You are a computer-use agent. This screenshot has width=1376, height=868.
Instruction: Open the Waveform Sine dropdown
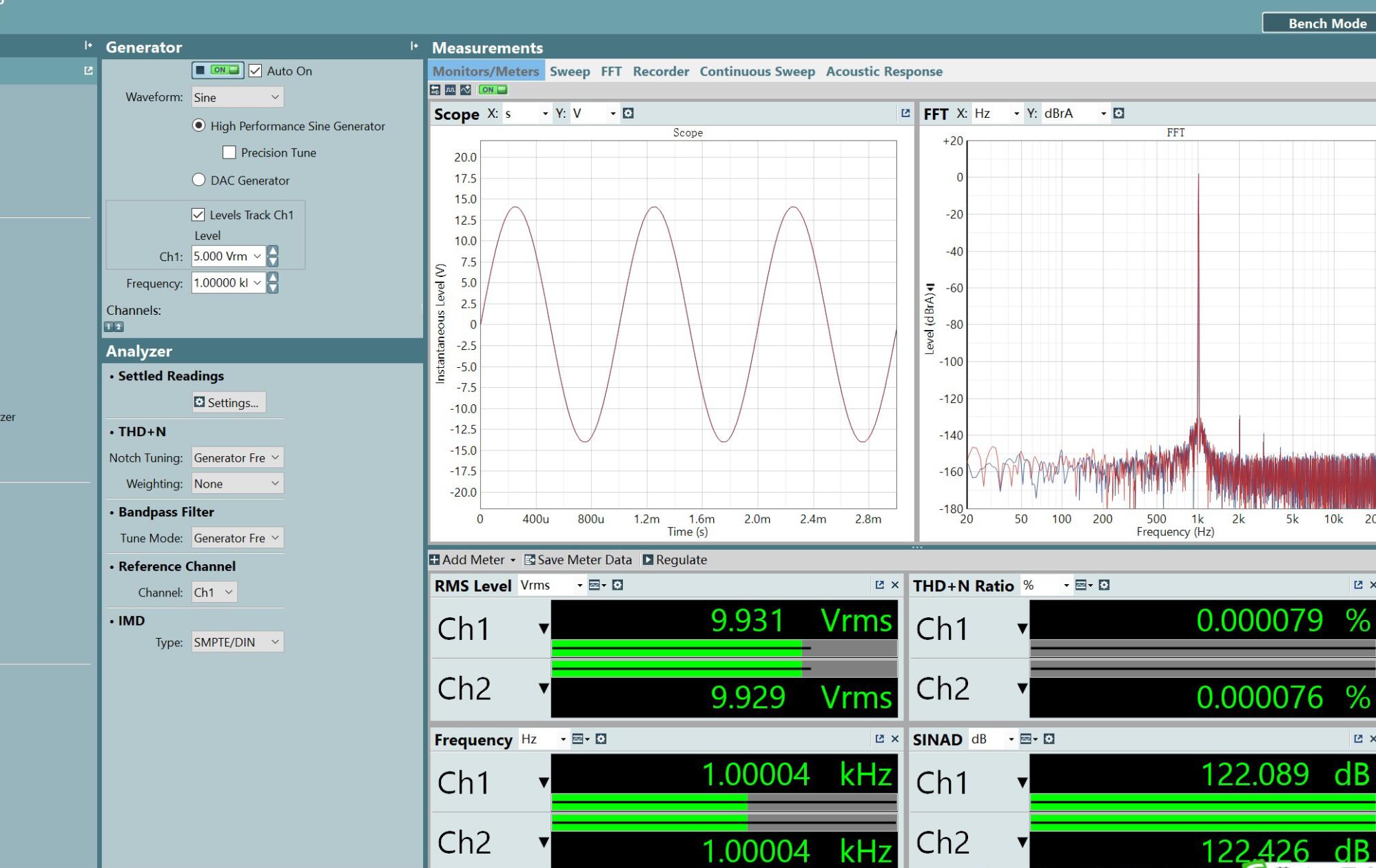tap(237, 97)
